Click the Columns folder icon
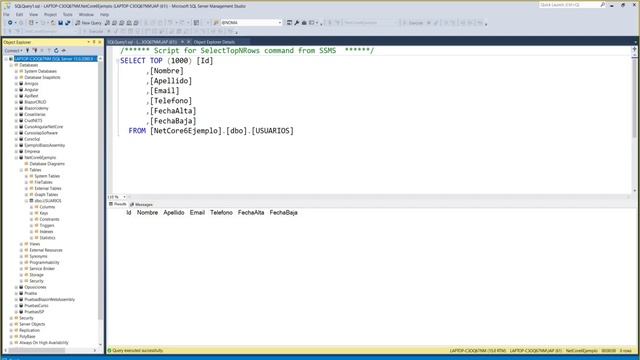640x360 pixels. [x=36, y=207]
